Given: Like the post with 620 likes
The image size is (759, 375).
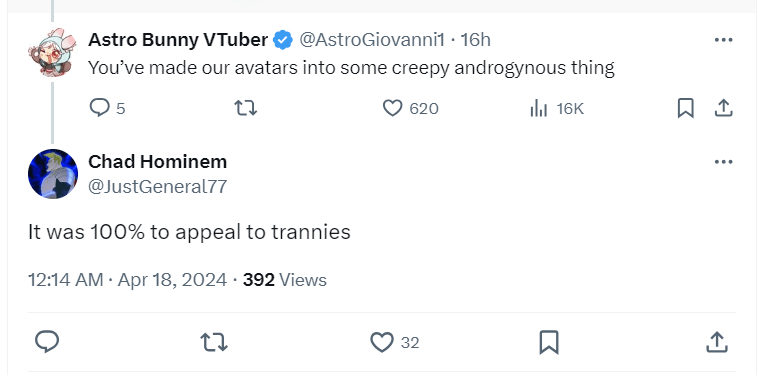Looking at the screenshot, I should (x=410, y=108).
